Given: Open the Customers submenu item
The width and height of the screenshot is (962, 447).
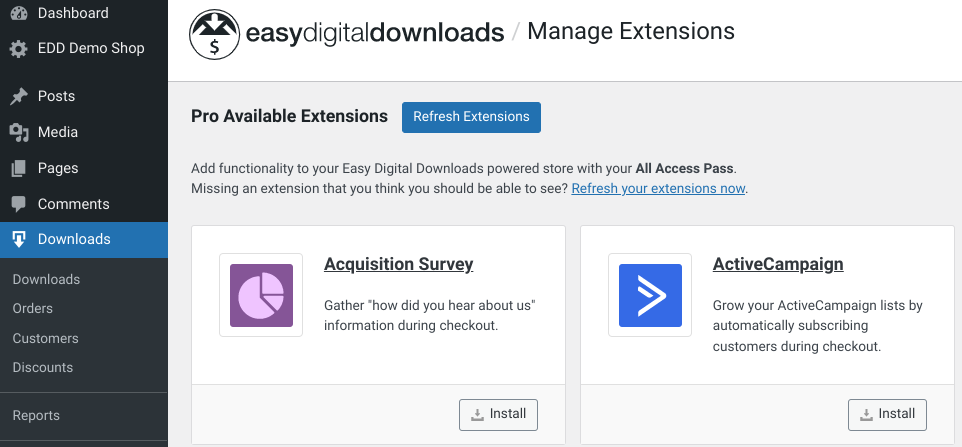Looking at the screenshot, I should coord(45,338).
